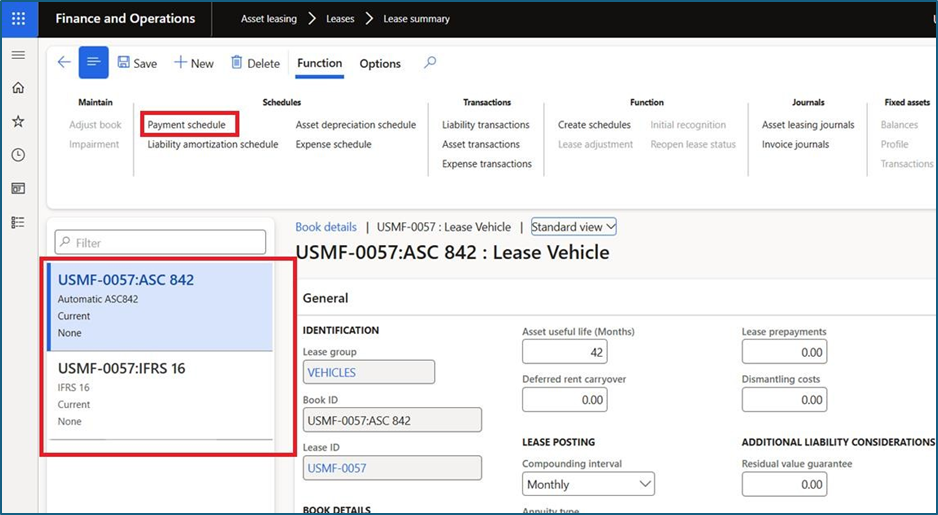
Task: Open Favorites star in the sidebar
Action: (x=18, y=121)
